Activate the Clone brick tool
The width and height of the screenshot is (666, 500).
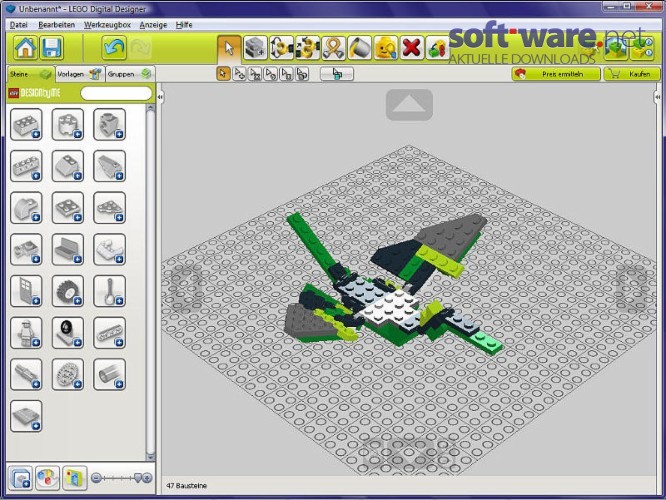pos(255,48)
